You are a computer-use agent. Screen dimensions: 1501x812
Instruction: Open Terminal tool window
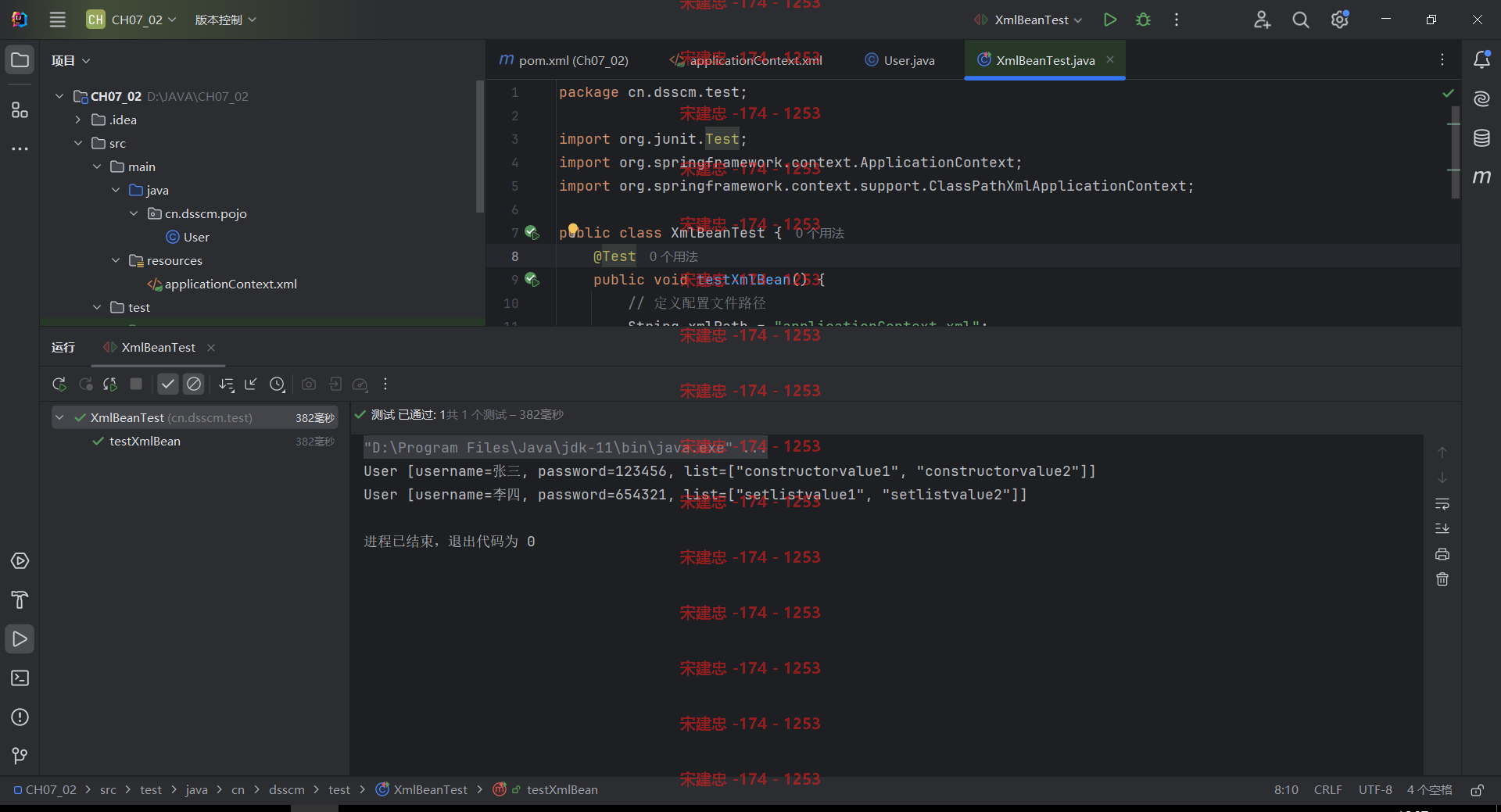pos(20,678)
